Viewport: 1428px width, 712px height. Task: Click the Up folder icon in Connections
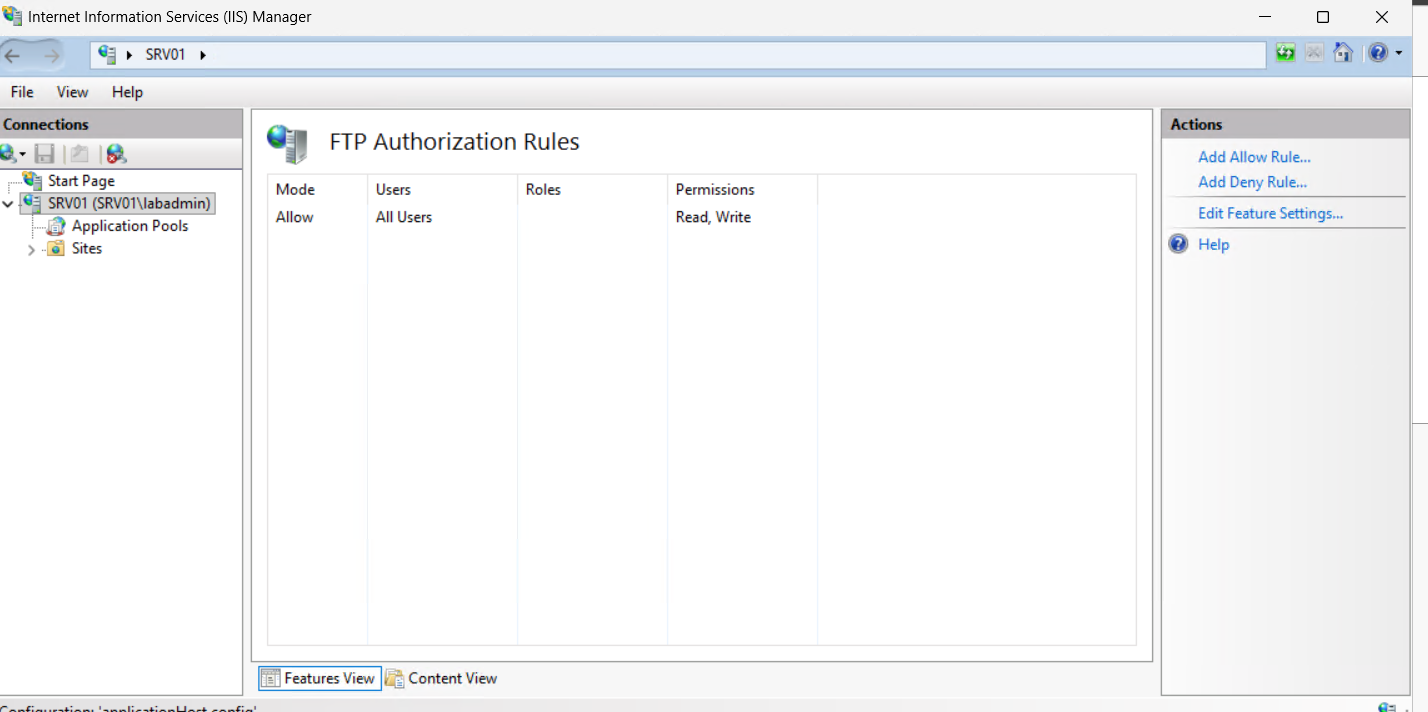(x=79, y=154)
